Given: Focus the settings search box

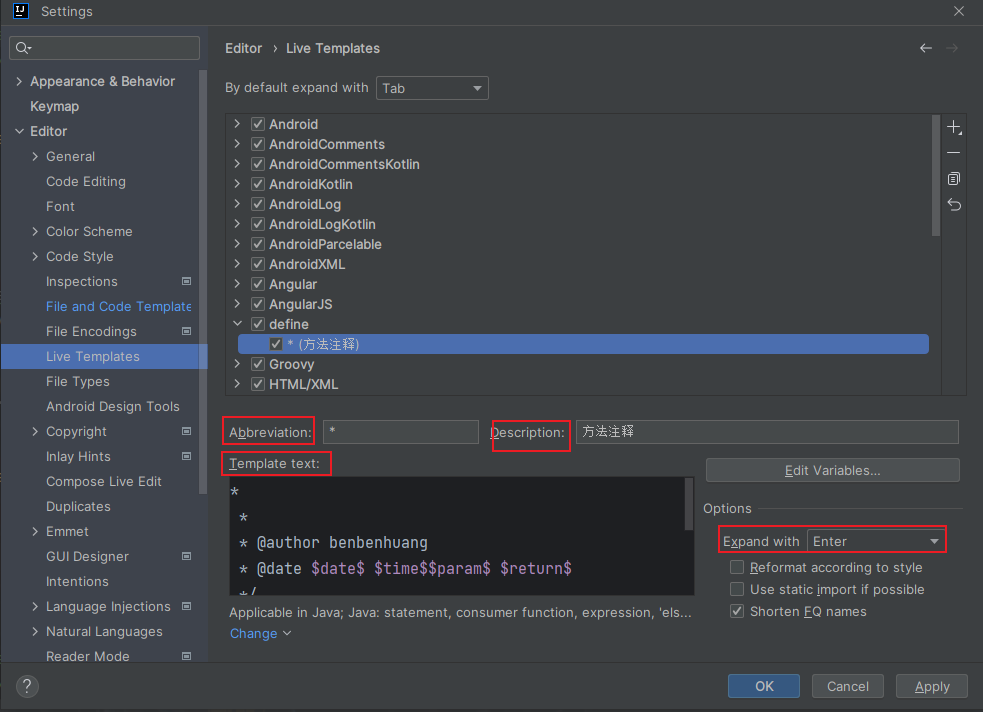Looking at the screenshot, I should click(105, 48).
